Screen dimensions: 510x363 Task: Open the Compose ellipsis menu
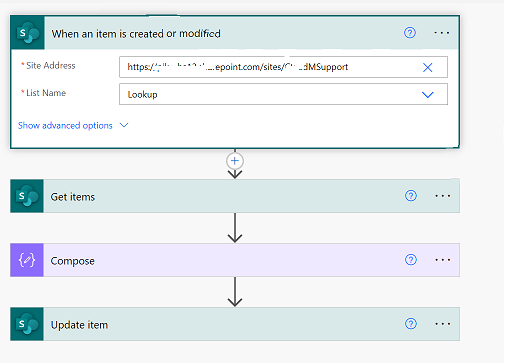click(443, 260)
